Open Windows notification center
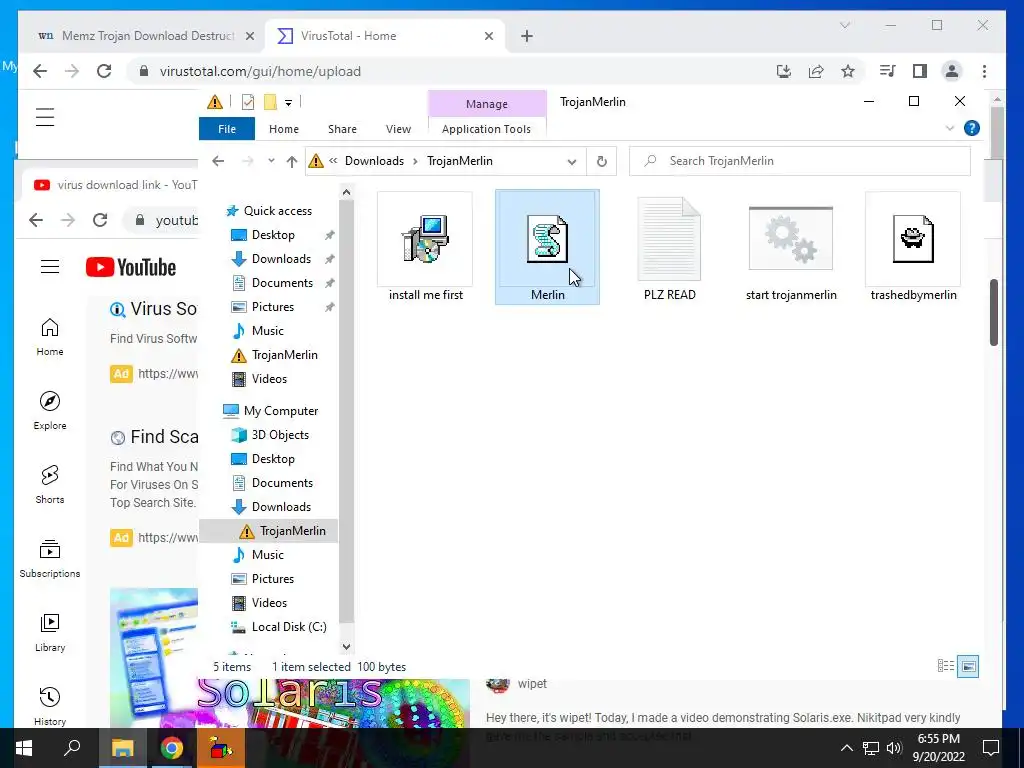The height and width of the screenshot is (768, 1024). [991, 748]
